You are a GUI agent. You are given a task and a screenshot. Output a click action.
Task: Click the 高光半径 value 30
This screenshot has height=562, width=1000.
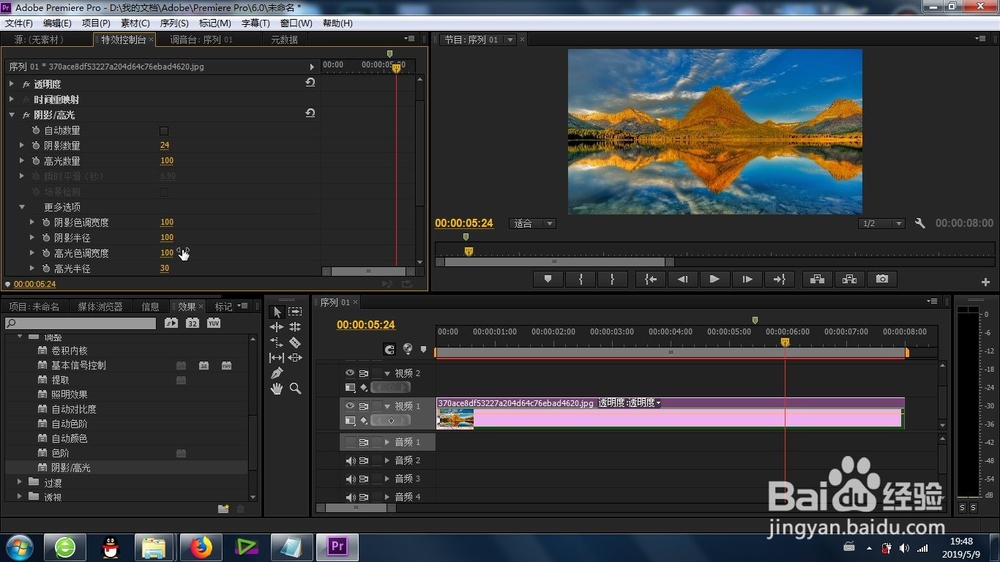coord(165,269)
